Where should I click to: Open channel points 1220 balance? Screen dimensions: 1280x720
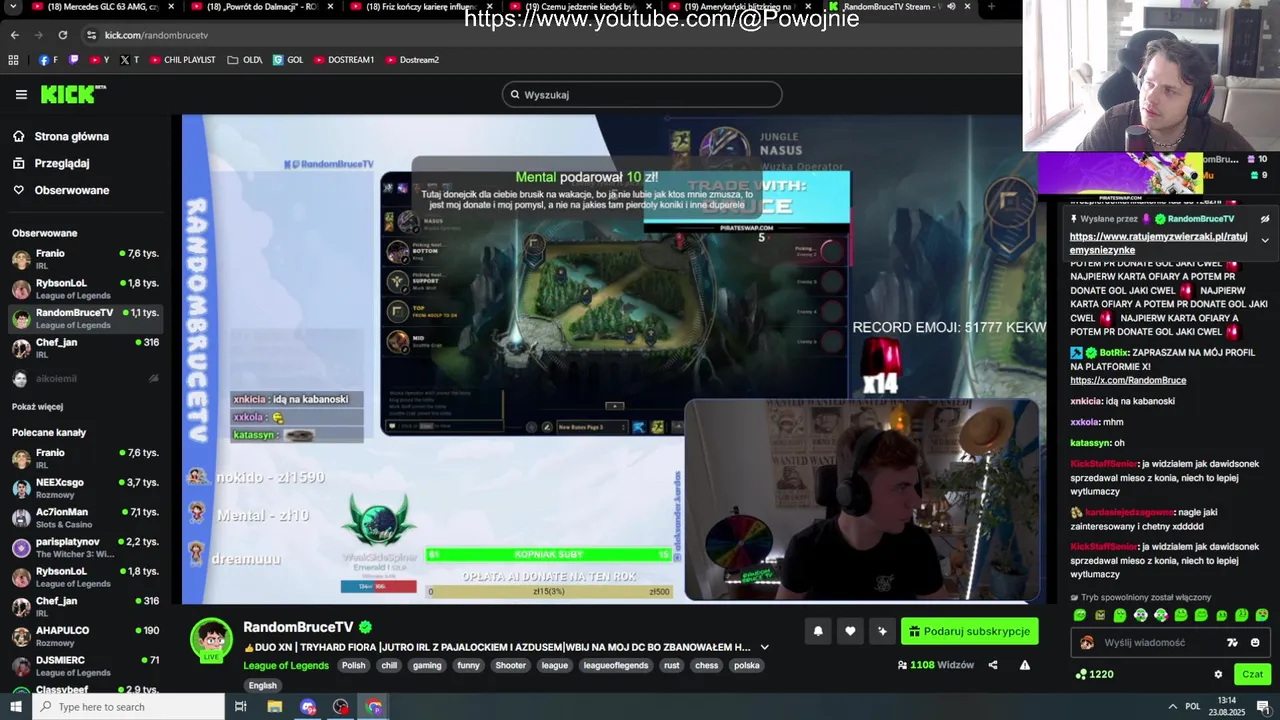tap(1094, 674)
